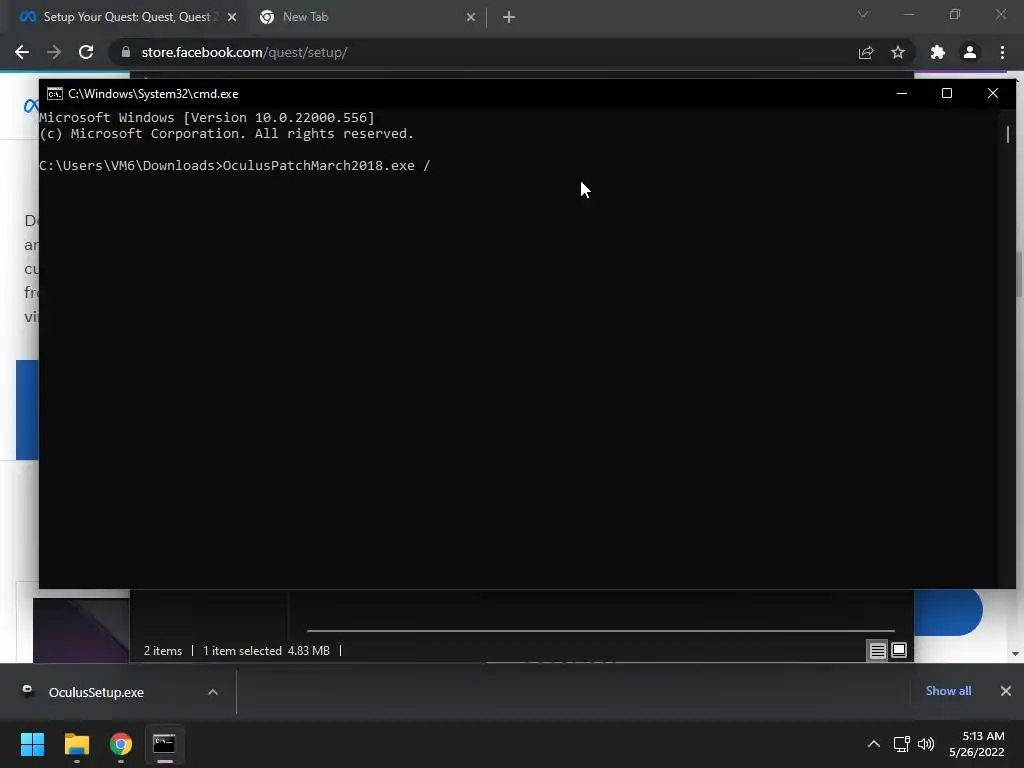Click '1 item selected 4.83 MB' status
This screenshot has width=1024, height=768.
tap(266, 651)
